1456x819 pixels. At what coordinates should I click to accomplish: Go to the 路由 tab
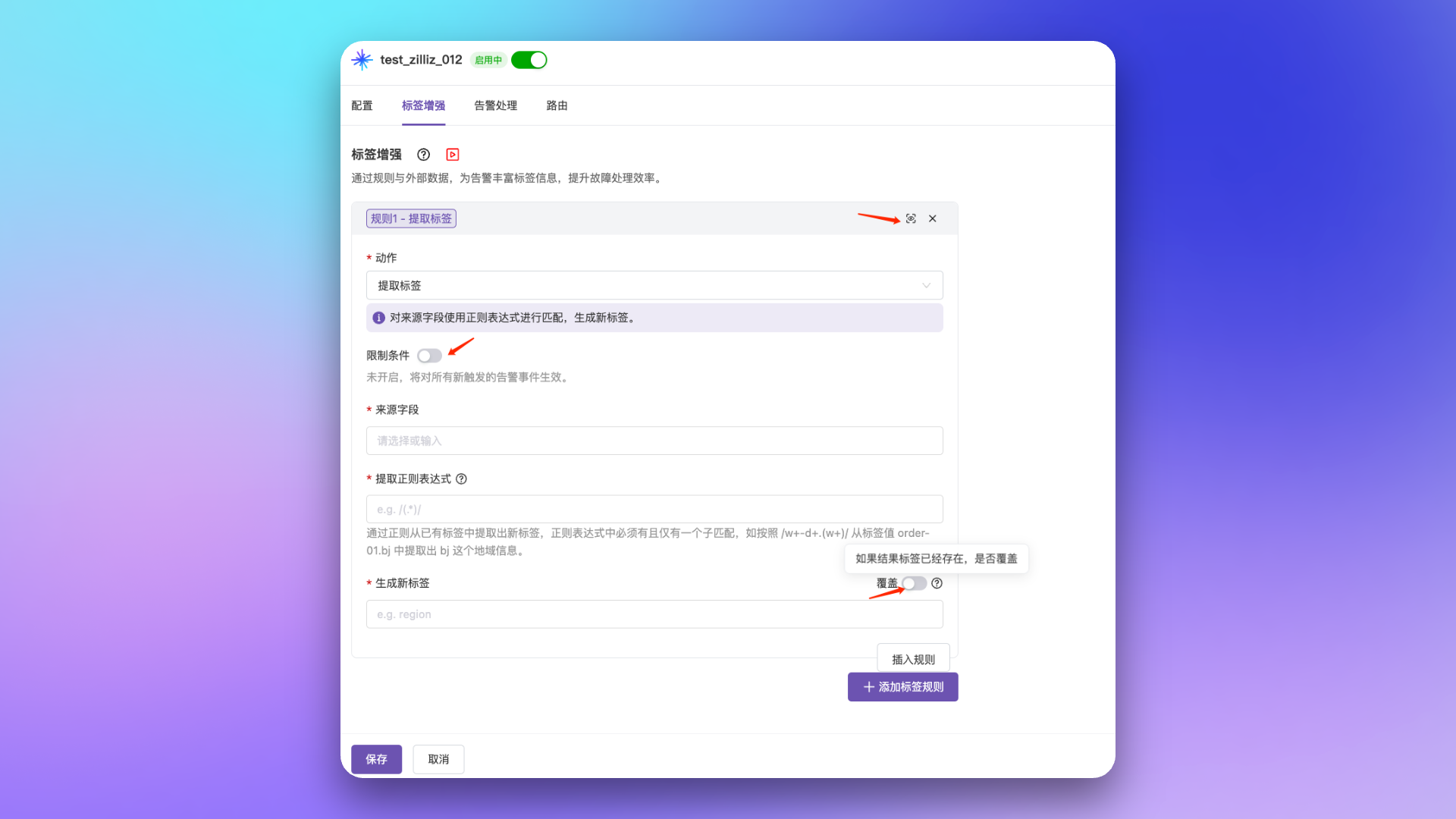click(x=557, y=105)
